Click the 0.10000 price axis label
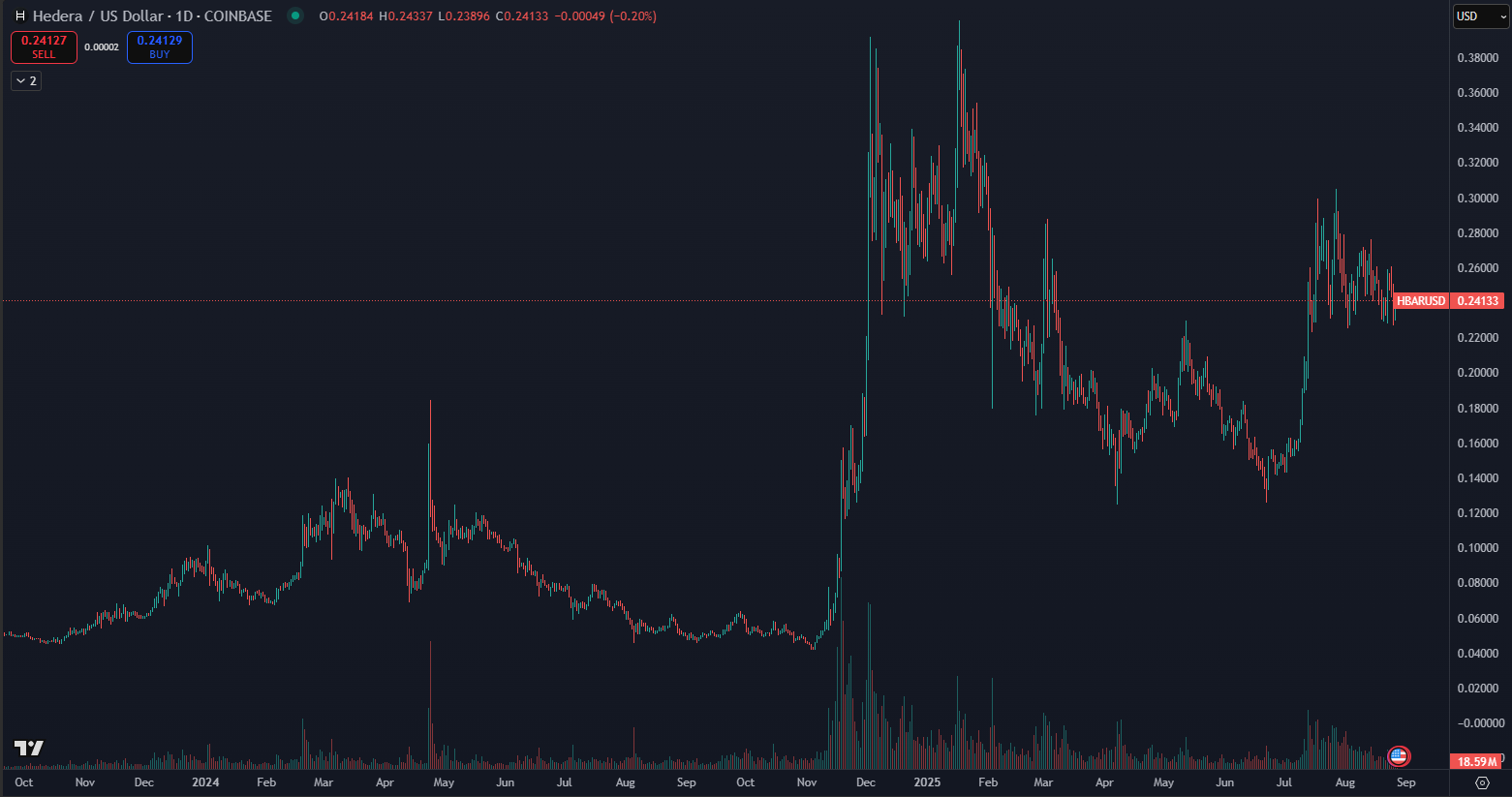1512x797 pixels. (1478, 548)
